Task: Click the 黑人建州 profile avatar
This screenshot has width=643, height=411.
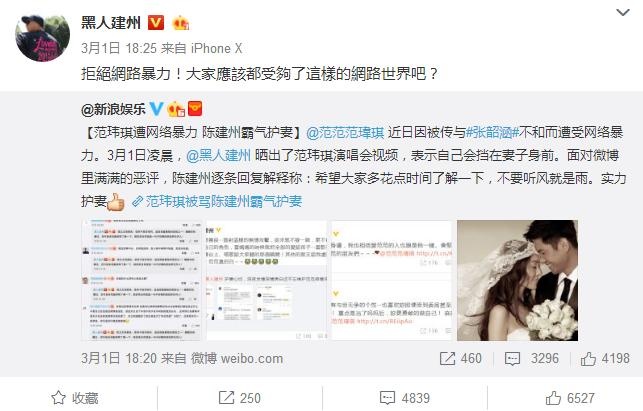Action: click(42, 38)
